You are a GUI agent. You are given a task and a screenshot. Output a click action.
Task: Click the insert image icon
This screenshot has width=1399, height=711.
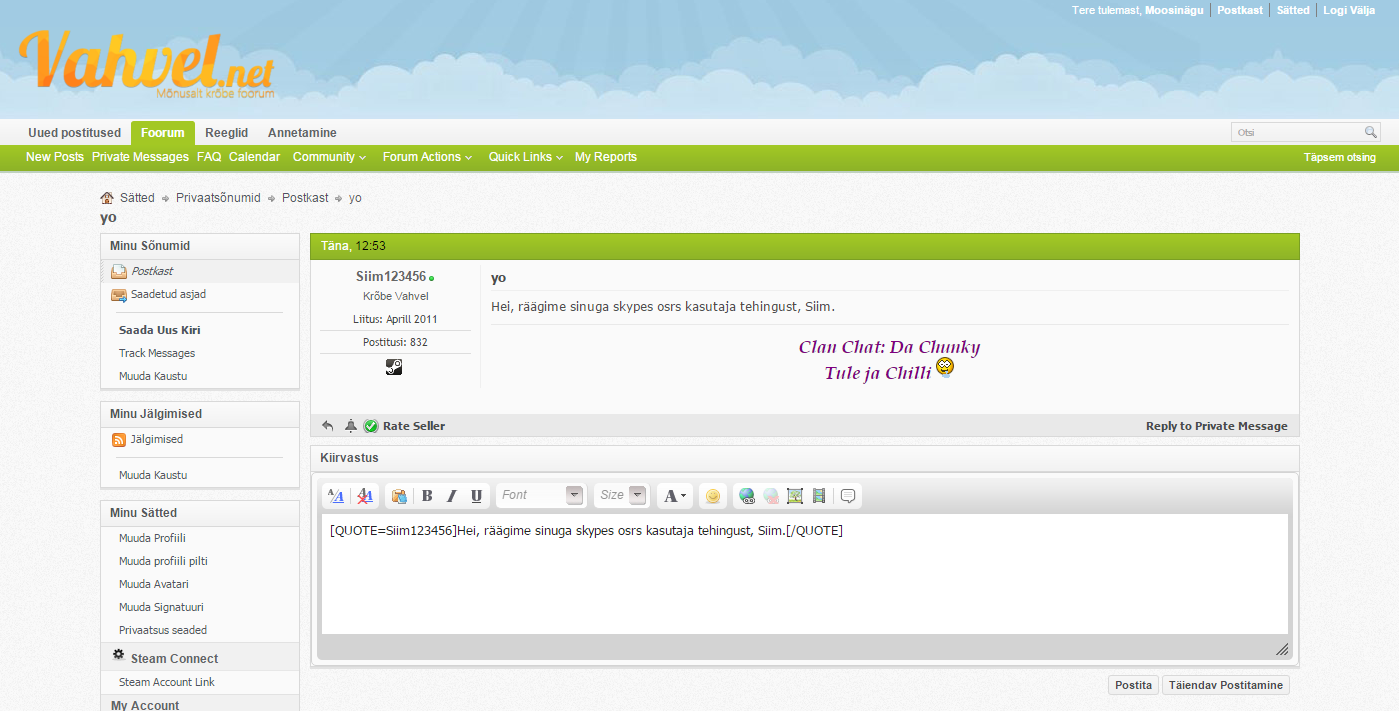click(x=795, y=496)
